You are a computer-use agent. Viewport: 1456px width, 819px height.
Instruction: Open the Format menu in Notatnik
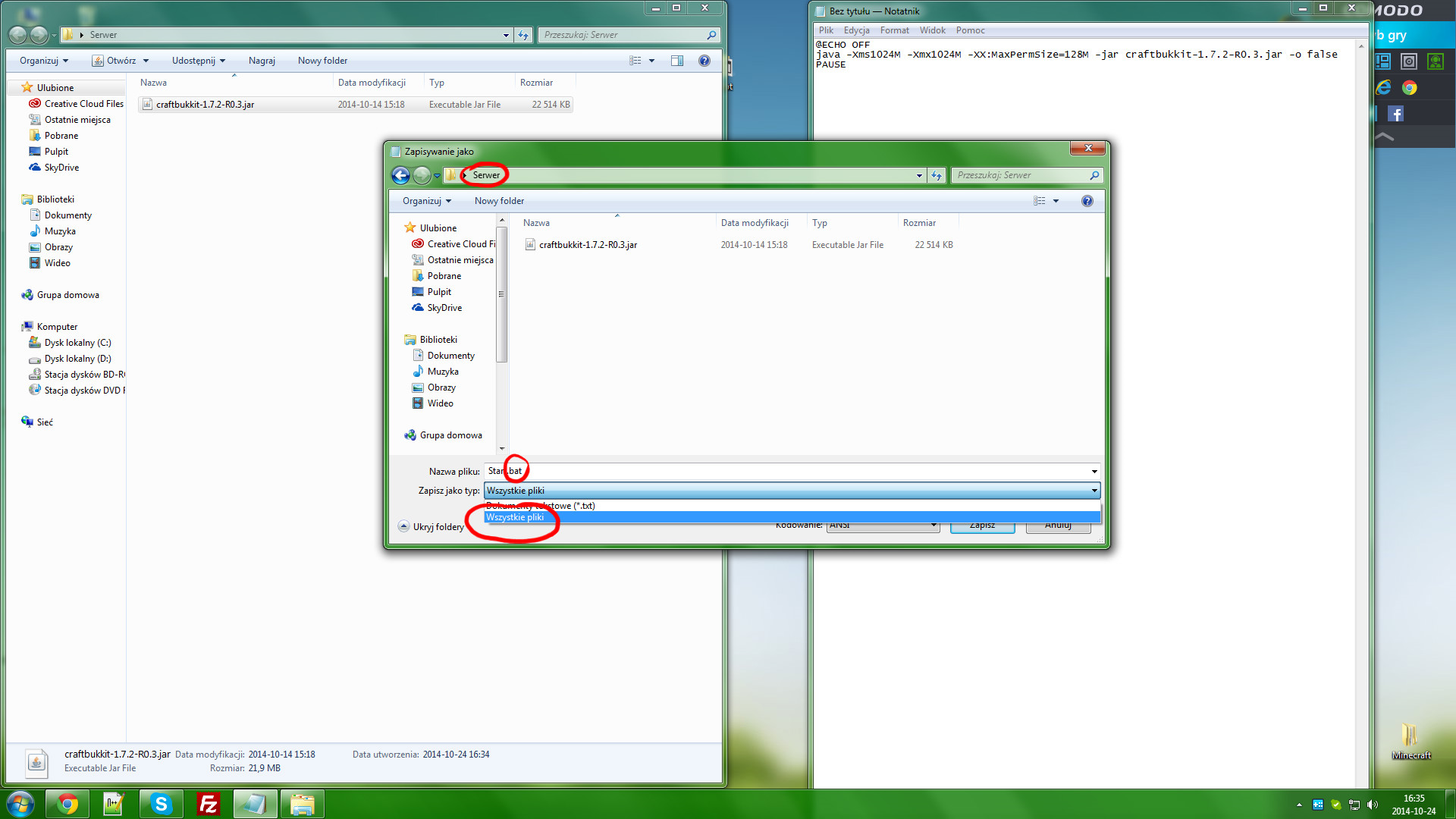pos(894,30)
